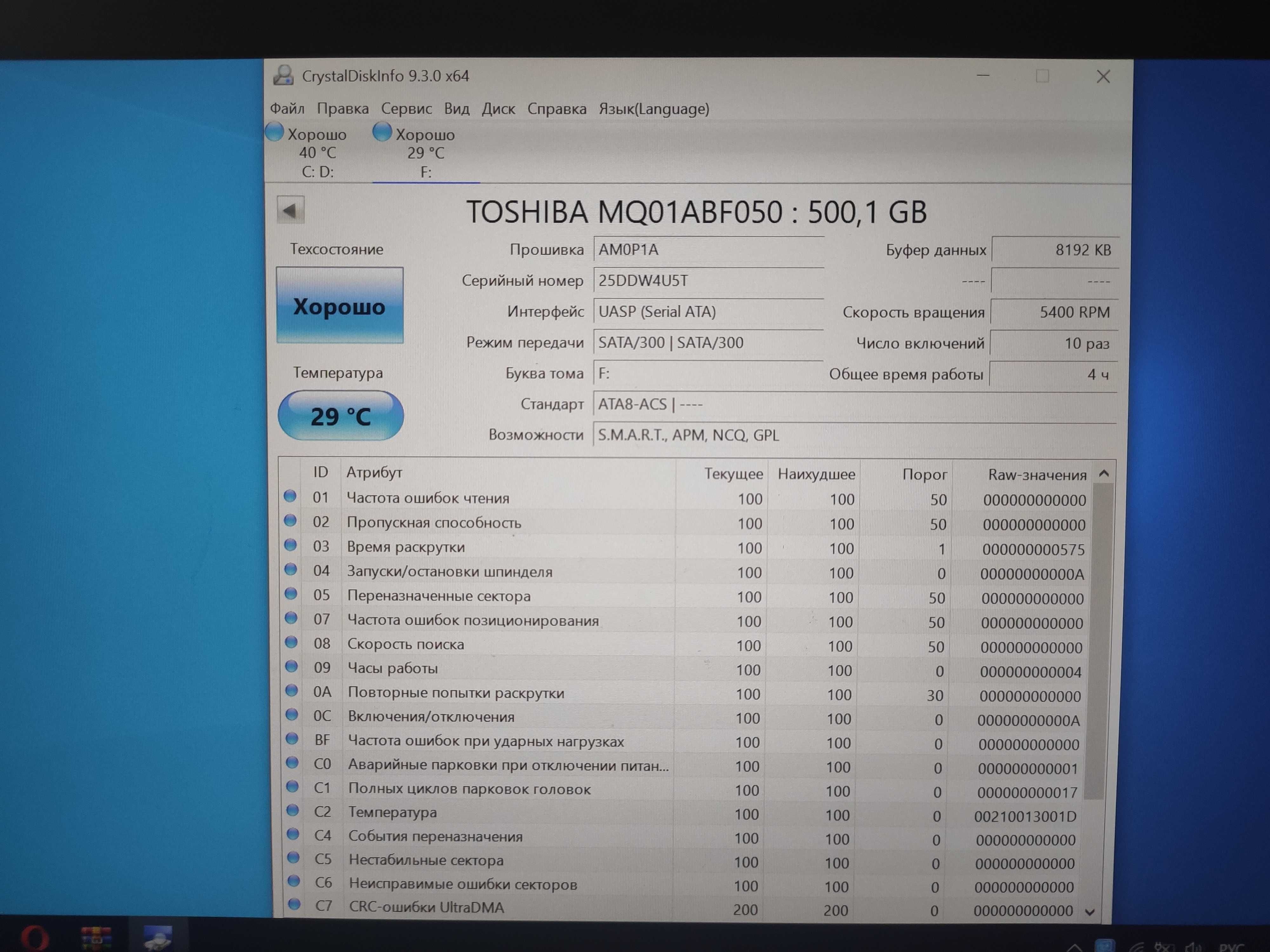
Task: Click the previous disk arrow button
Action: (290, 211)
